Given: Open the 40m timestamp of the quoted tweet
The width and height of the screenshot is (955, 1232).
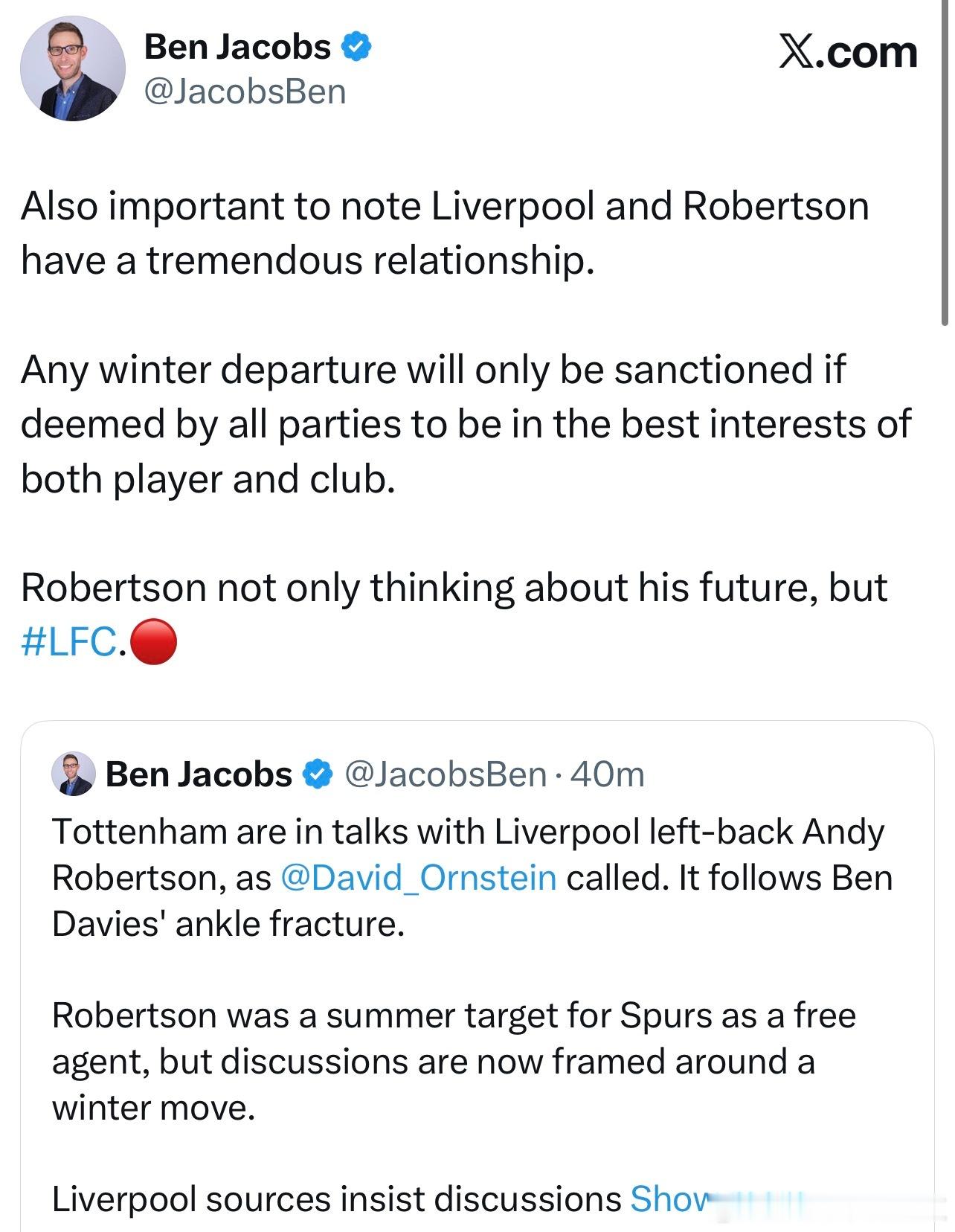Looking at the screenshot, I should [608, 774].
